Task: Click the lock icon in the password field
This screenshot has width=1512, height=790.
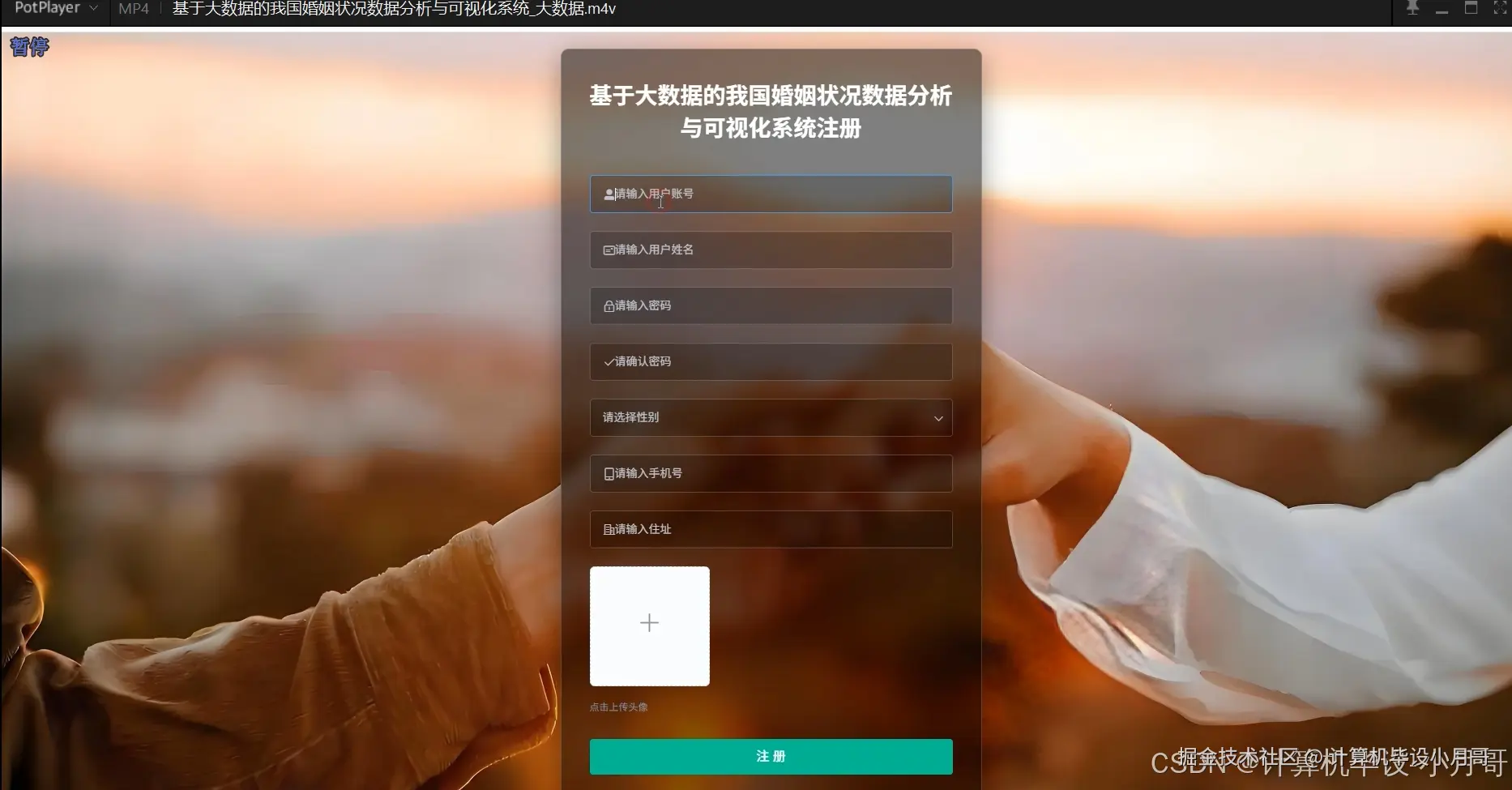Action: point(609,305)
